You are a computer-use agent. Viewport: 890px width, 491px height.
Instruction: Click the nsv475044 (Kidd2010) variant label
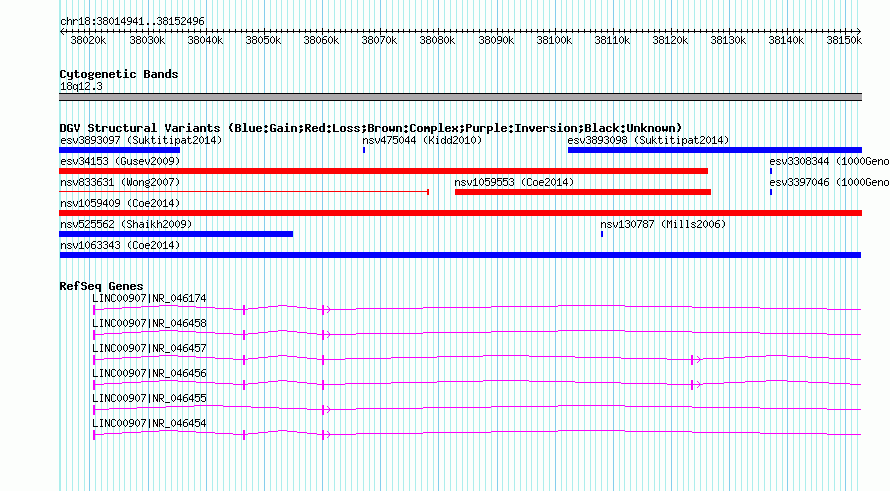pos(422,140)
